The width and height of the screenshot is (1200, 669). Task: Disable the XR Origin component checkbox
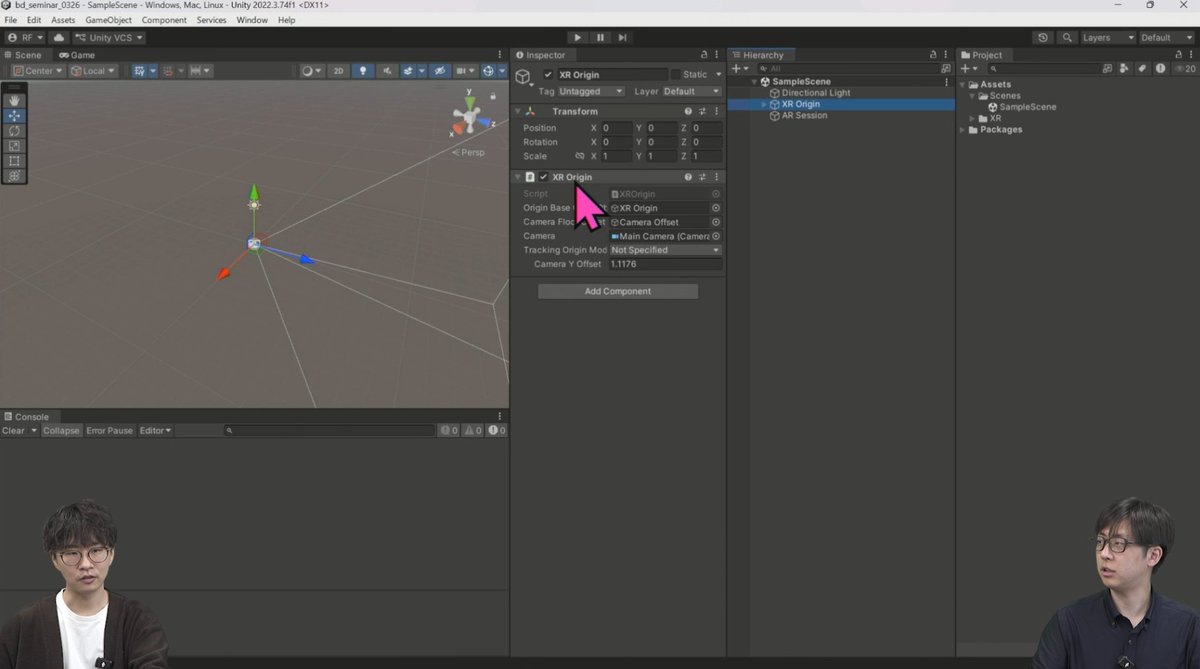coord(544,177)
